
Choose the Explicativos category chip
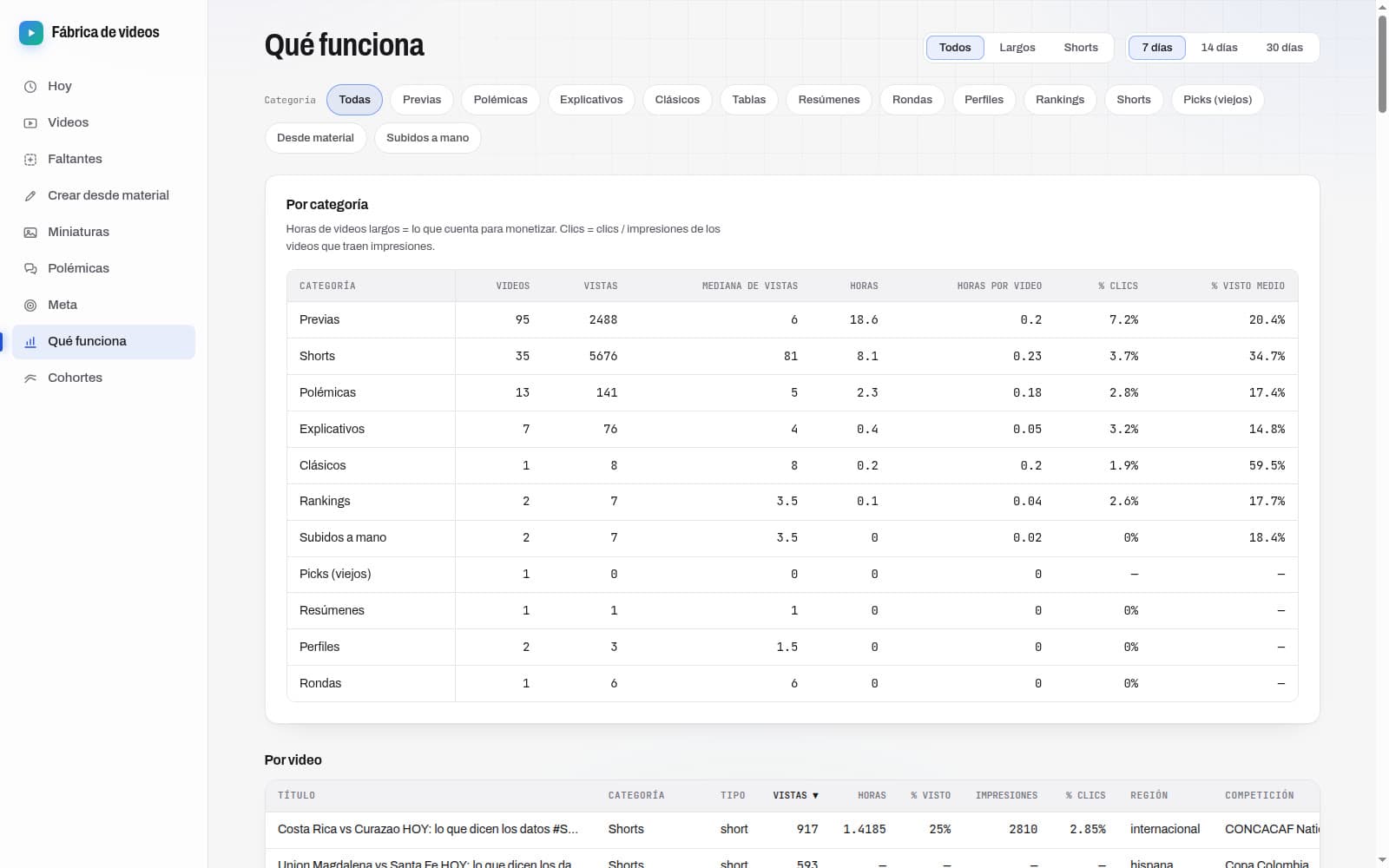click(591, 100)
